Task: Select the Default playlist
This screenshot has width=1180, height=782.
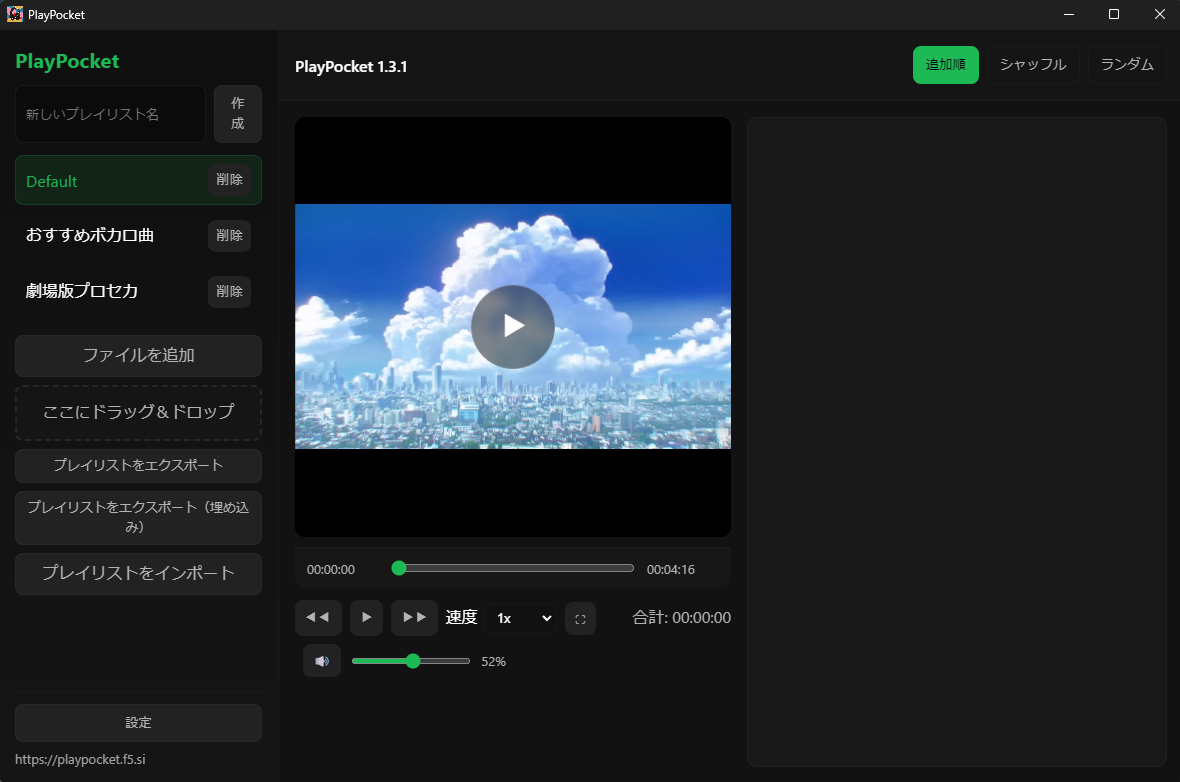Action: pyautogui.click(x=111, y=181)
